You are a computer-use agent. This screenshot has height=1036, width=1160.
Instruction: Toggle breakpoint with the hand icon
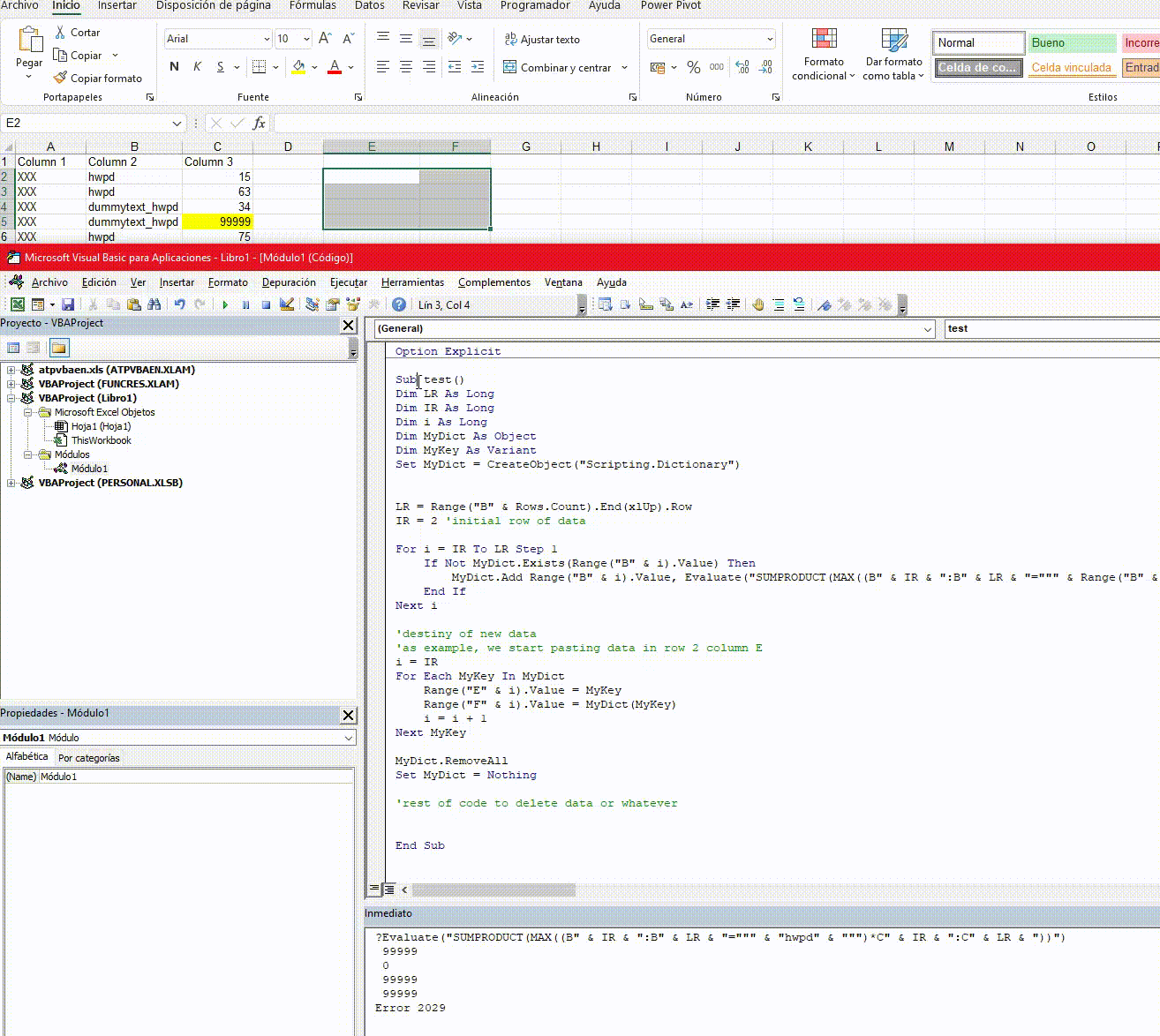tap(757, 305)
